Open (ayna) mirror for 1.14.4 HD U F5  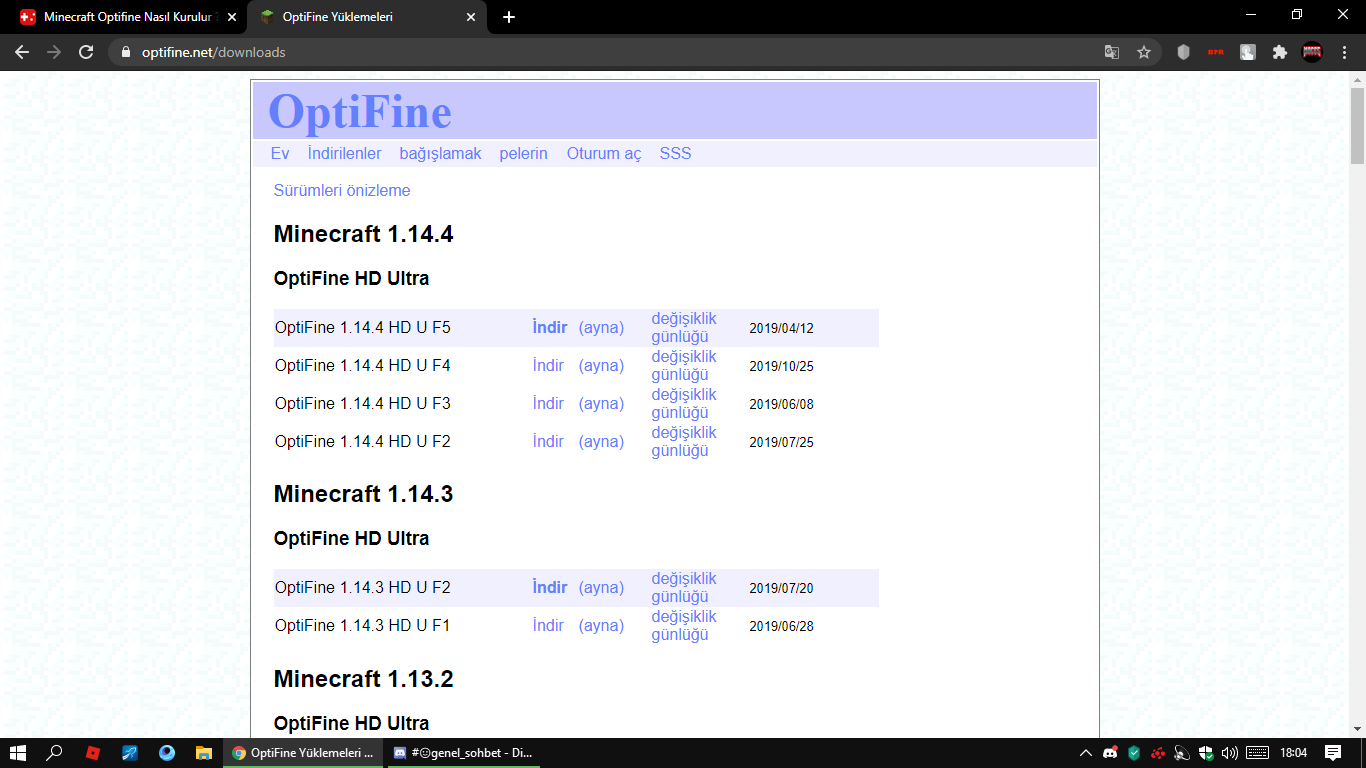point(601,327)
